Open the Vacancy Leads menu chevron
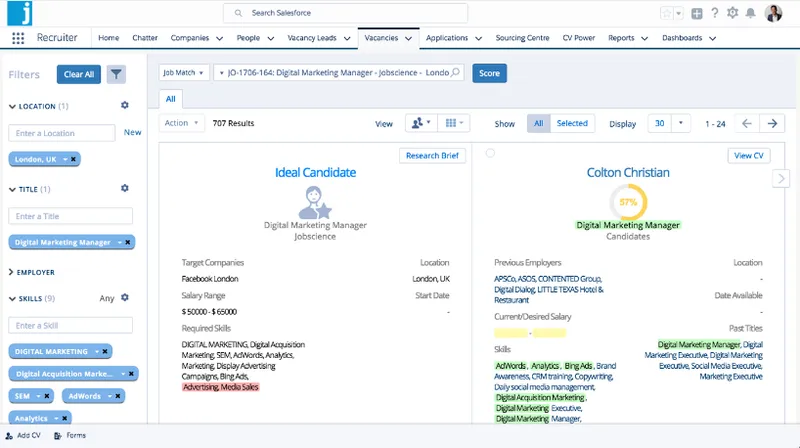Viewport: 800px width, 448px height. 347,38
